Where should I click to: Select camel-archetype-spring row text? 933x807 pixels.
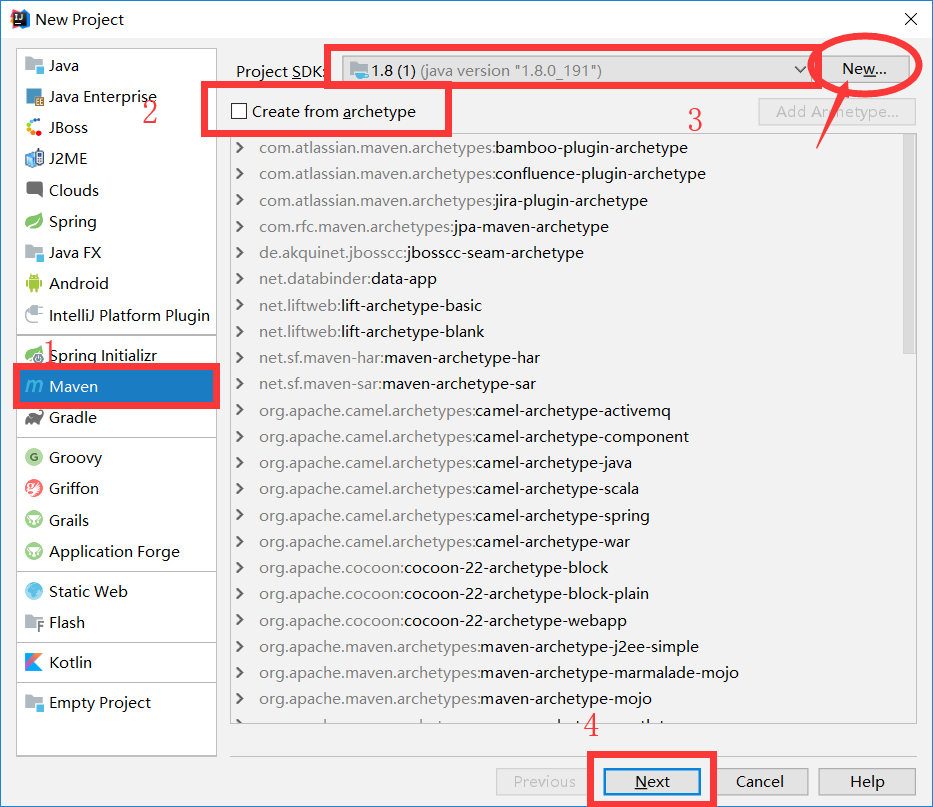pyautogui.click(x=454, y=515)
